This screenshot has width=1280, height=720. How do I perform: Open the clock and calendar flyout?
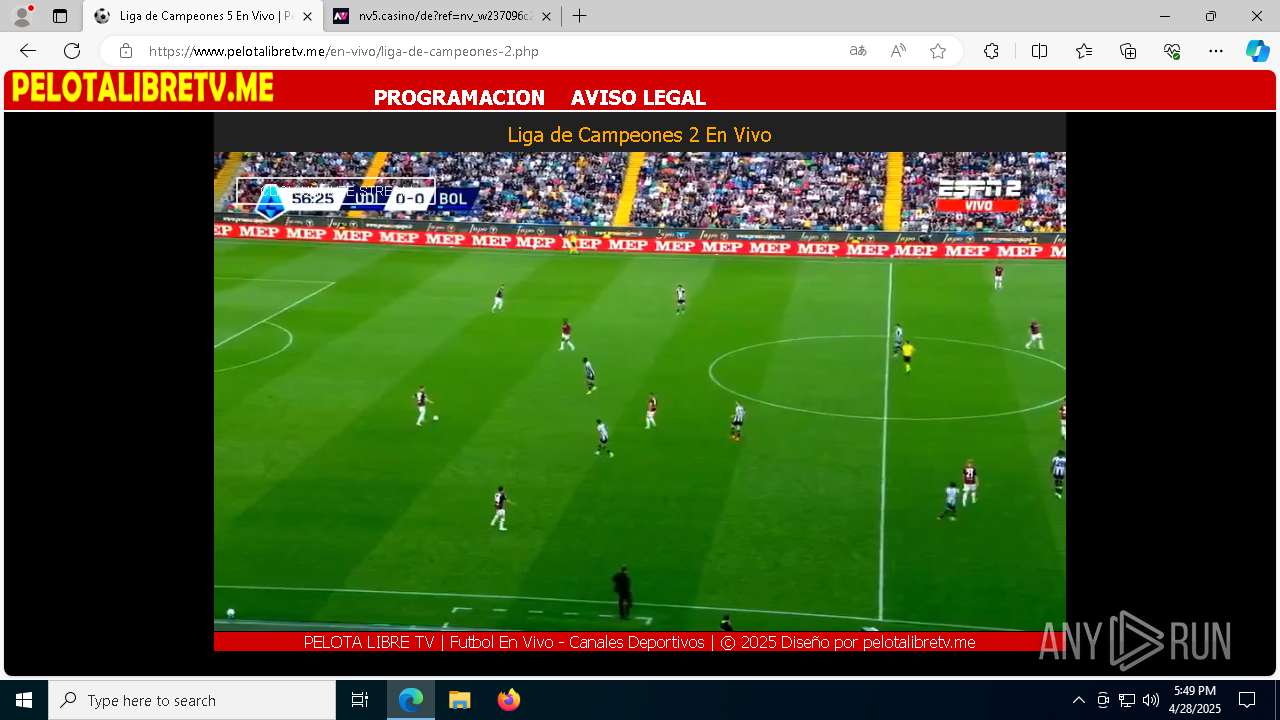click(1195, 700)
